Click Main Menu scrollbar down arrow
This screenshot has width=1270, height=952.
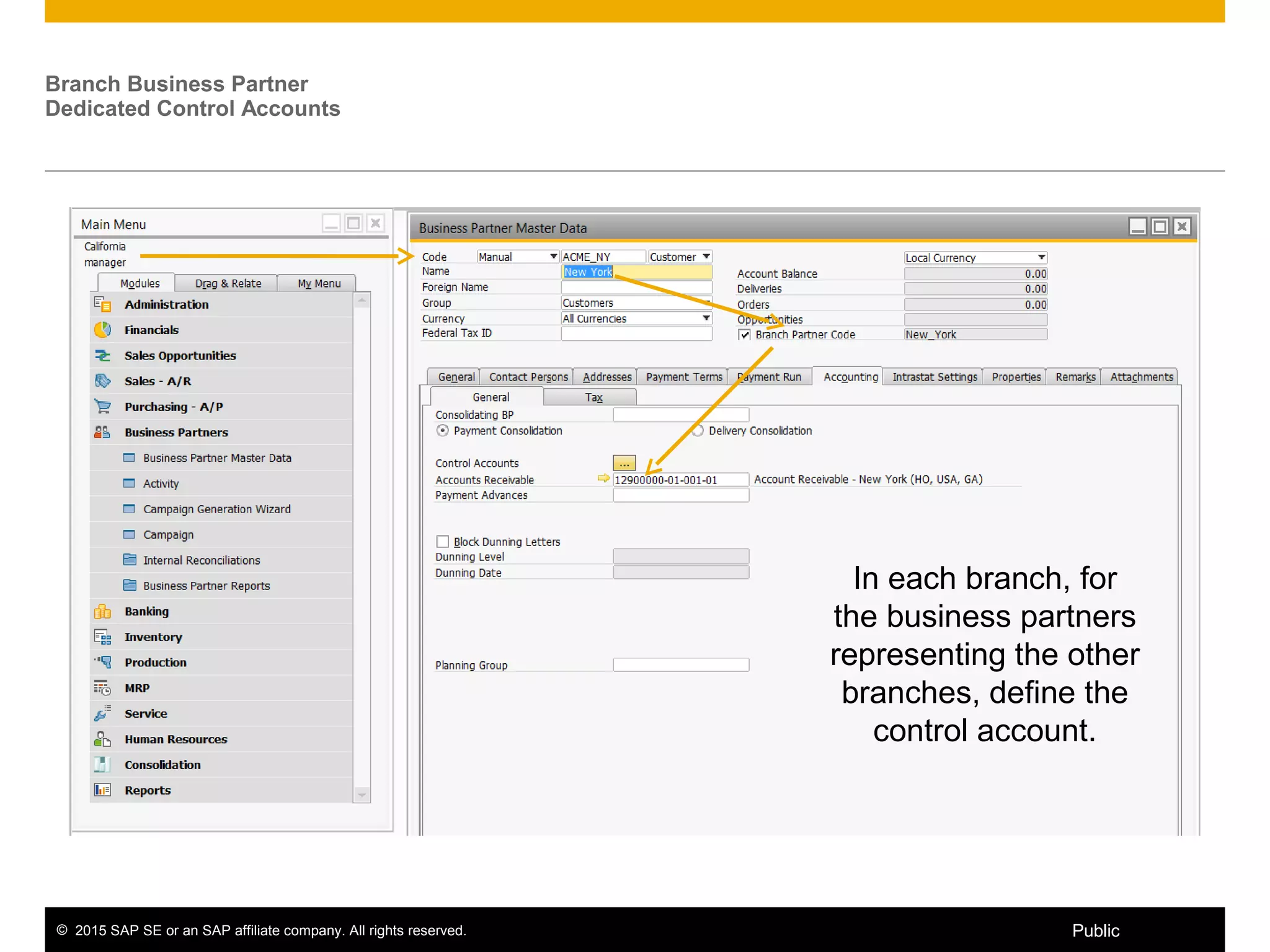(362, 795)
